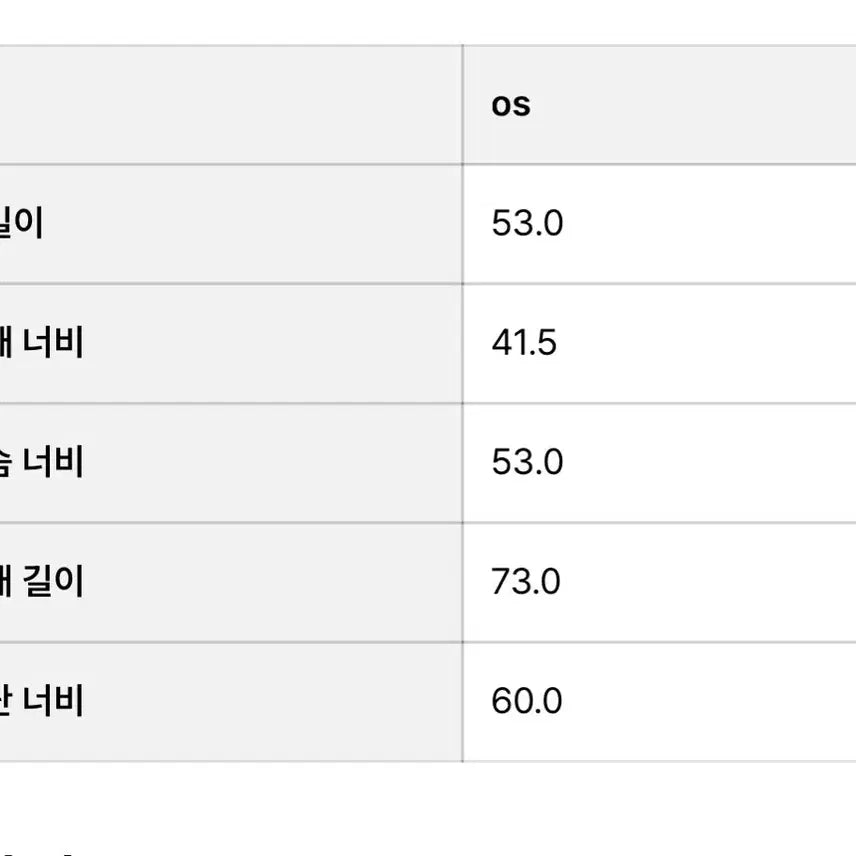Click empty white cell space right of 60.0
Viewport: 856px width, 856px height.
point(700,700)
